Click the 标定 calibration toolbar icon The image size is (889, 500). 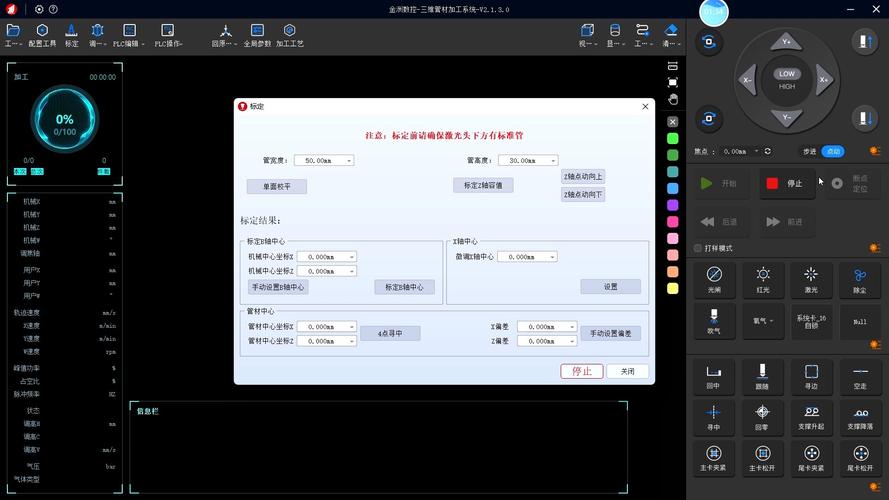coord(71,35)
